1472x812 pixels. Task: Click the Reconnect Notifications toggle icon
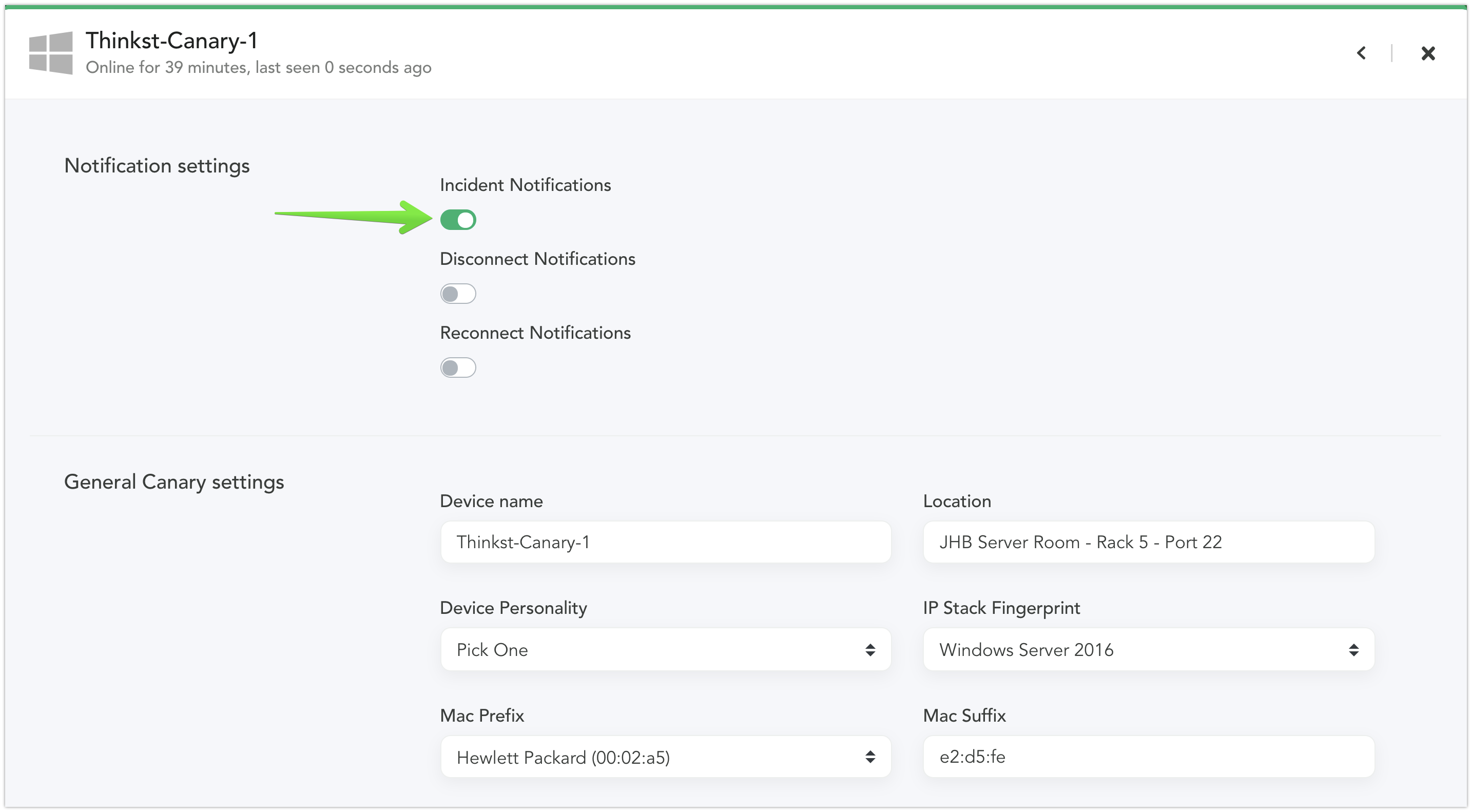point(458,367)
